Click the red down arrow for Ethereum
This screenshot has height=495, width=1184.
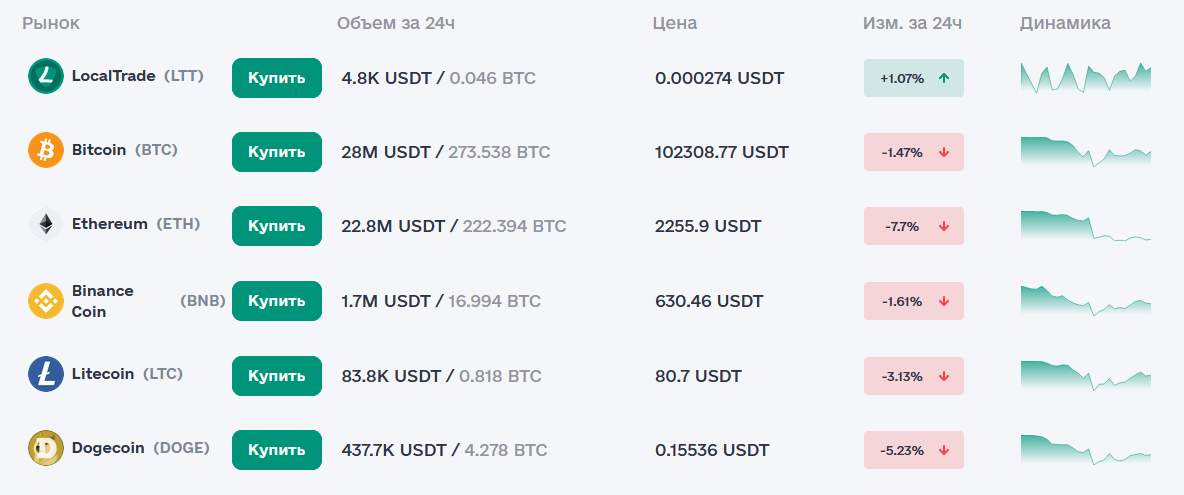click(x=944, y=227)
